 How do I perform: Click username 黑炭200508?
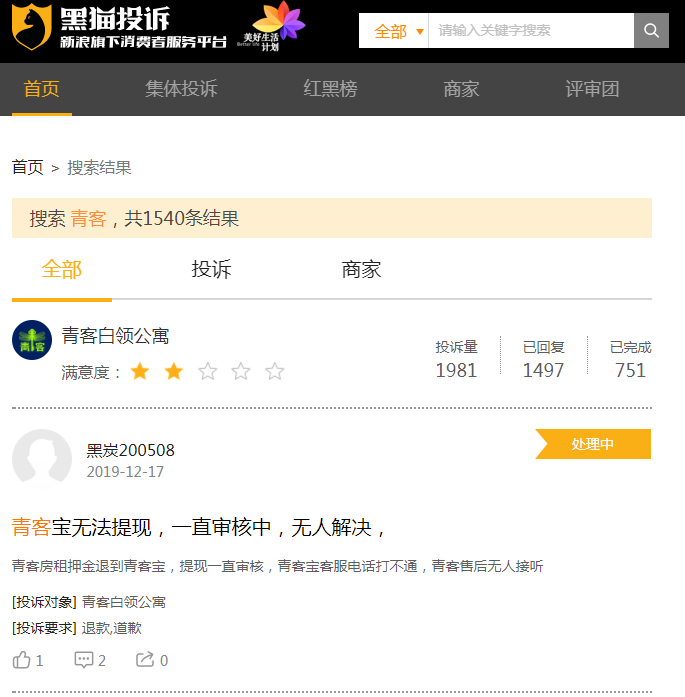point(131,450)
